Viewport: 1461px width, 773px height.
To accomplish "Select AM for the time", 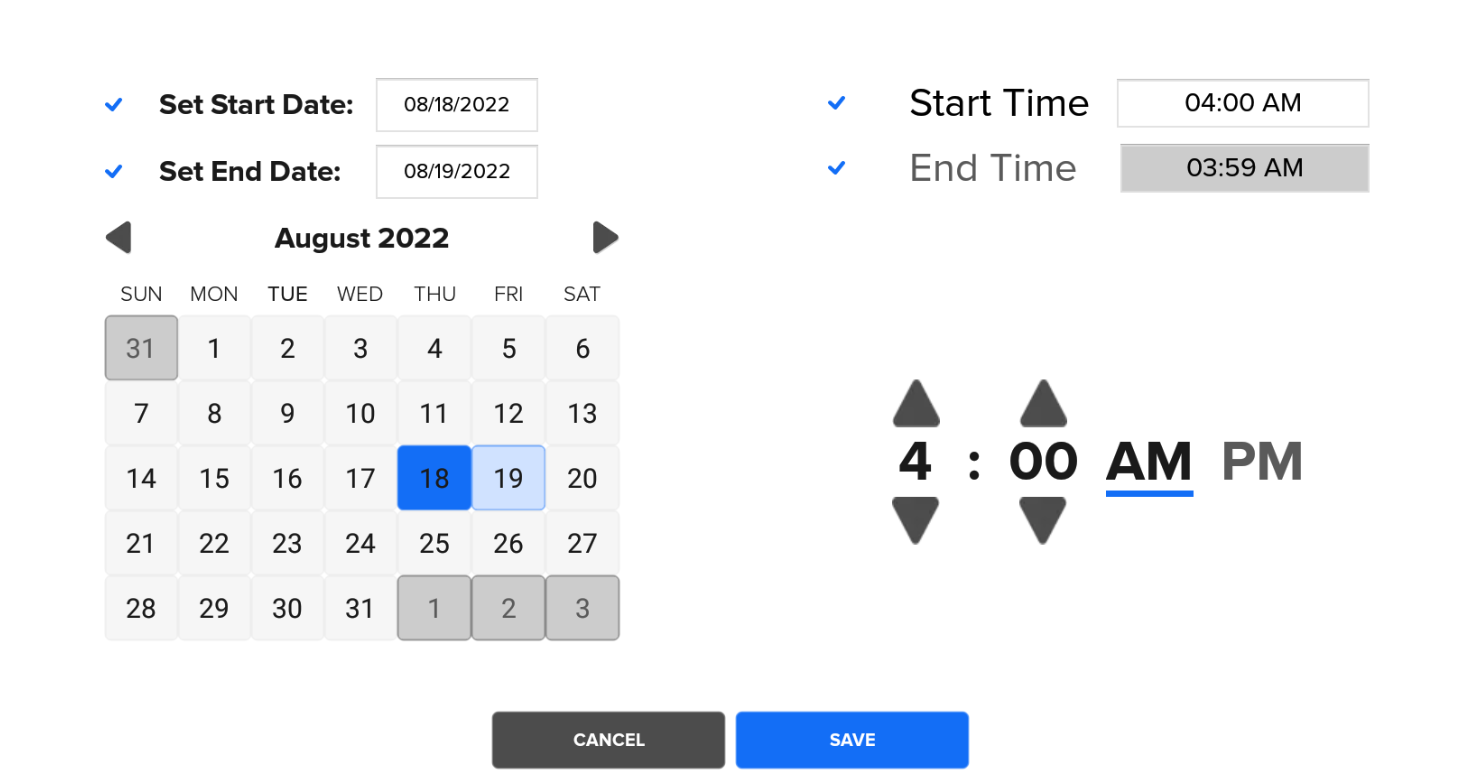I will 1149,462.
